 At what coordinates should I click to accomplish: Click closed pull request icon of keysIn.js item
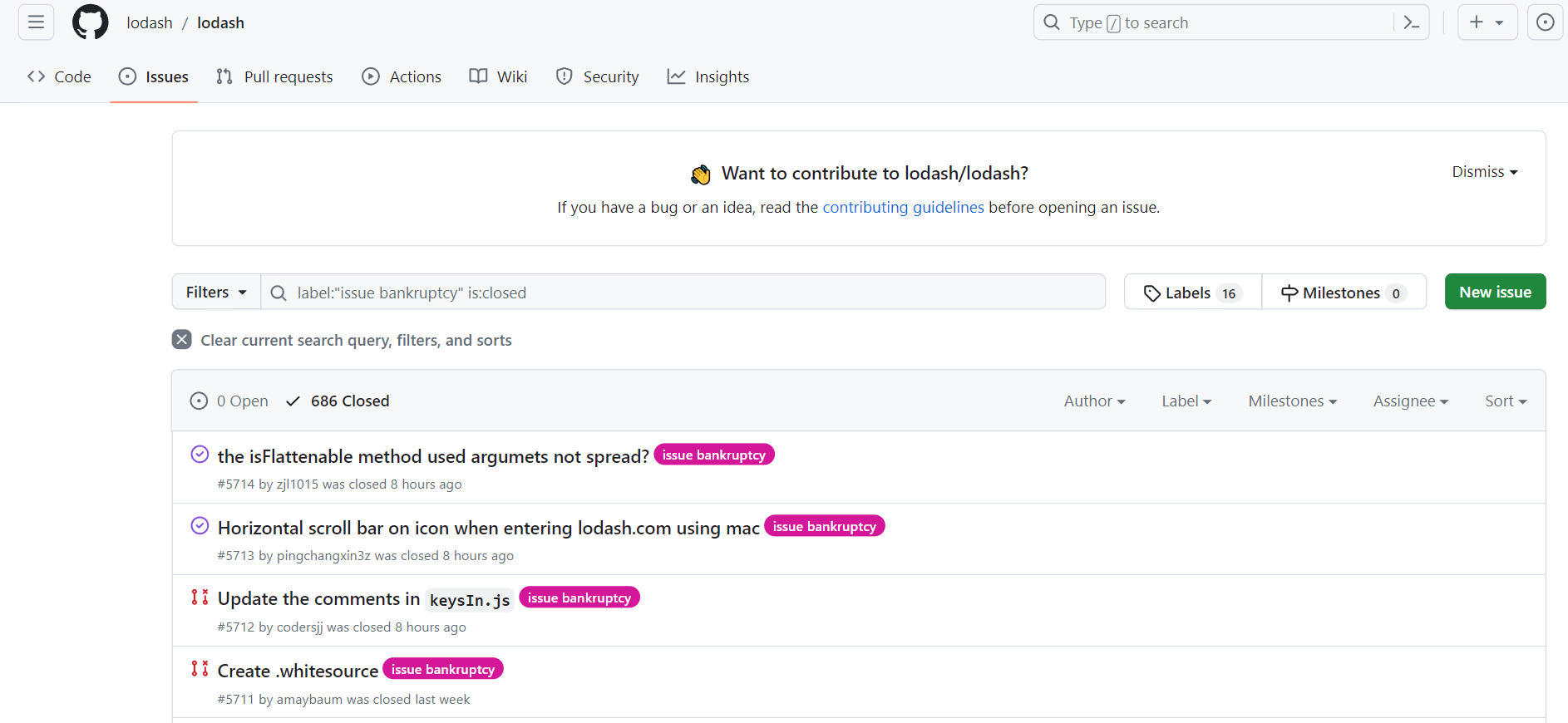[x=200, y=597]
